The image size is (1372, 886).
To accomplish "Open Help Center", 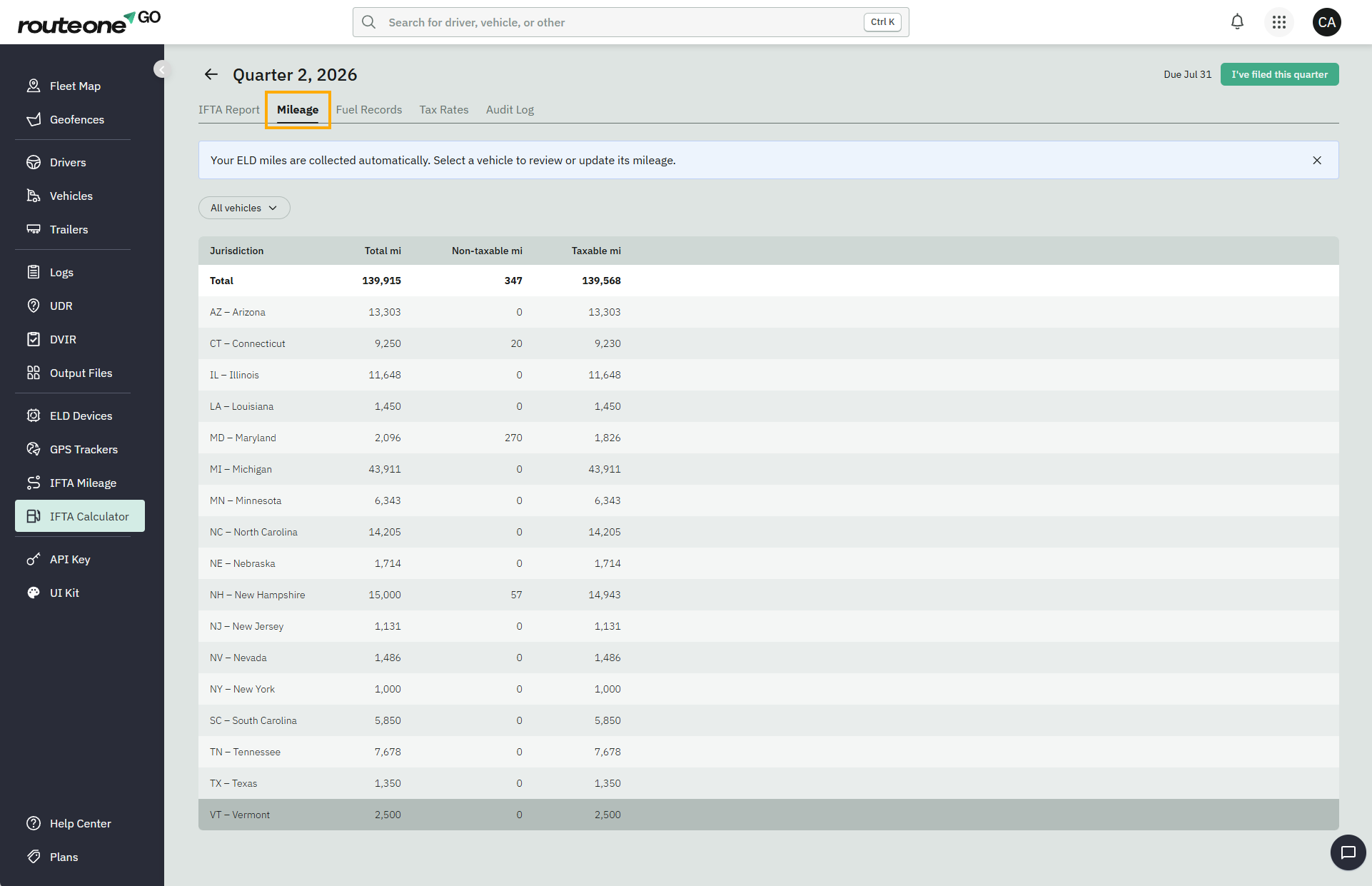I will 79,823.
